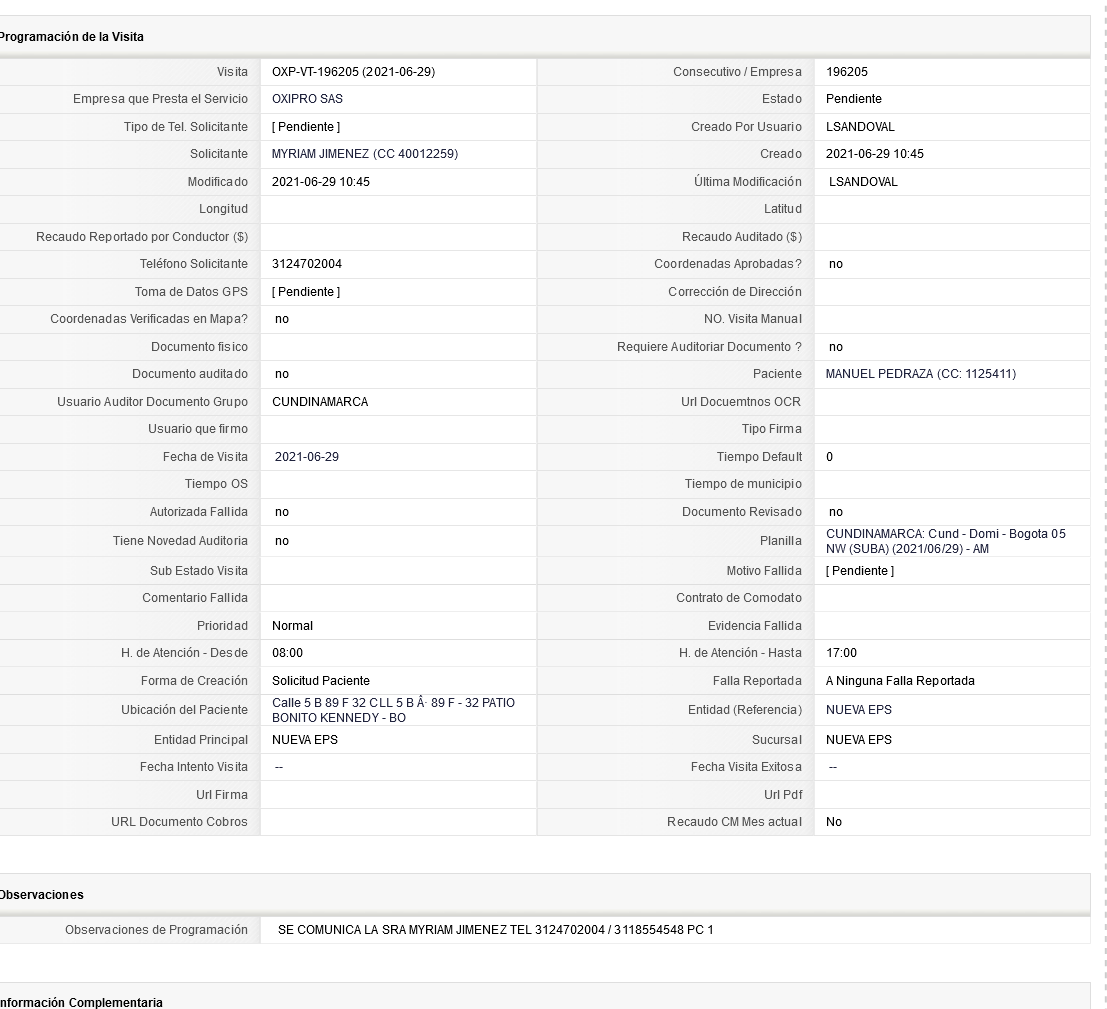Click the 'Información Complementaria' section header
This screenshot has width=1107, height=1009.
[81, 1003]
